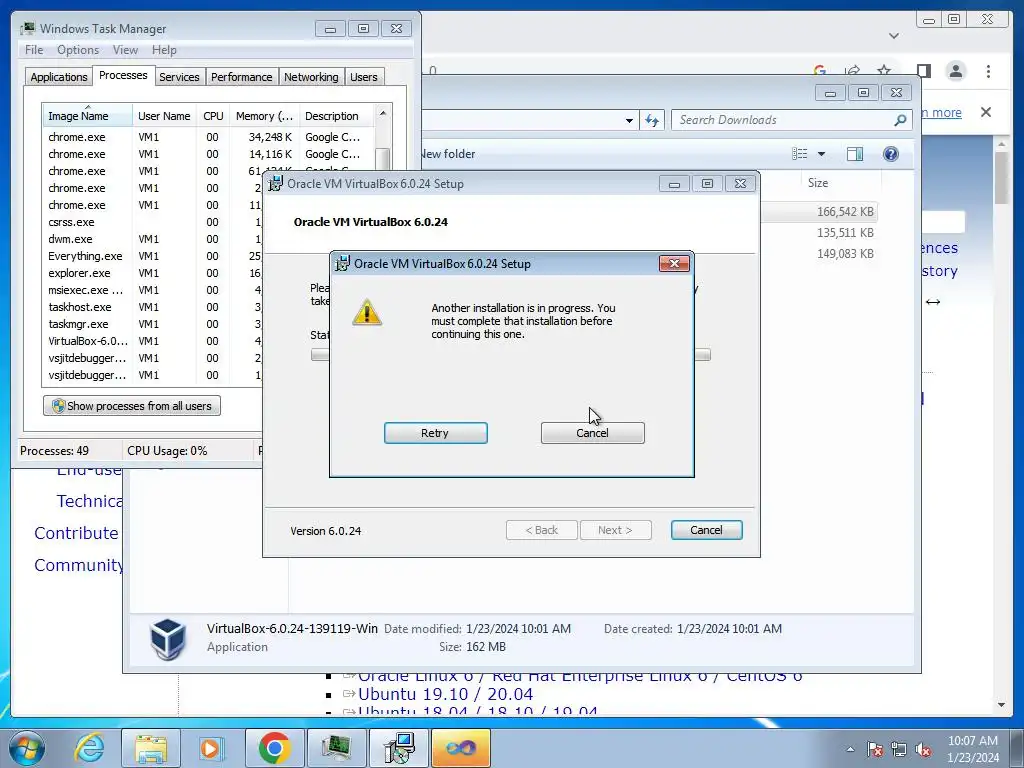Select the 135,511 KB file row
The height and width of the screenshot is (768, 1024).
pos(818,232)
